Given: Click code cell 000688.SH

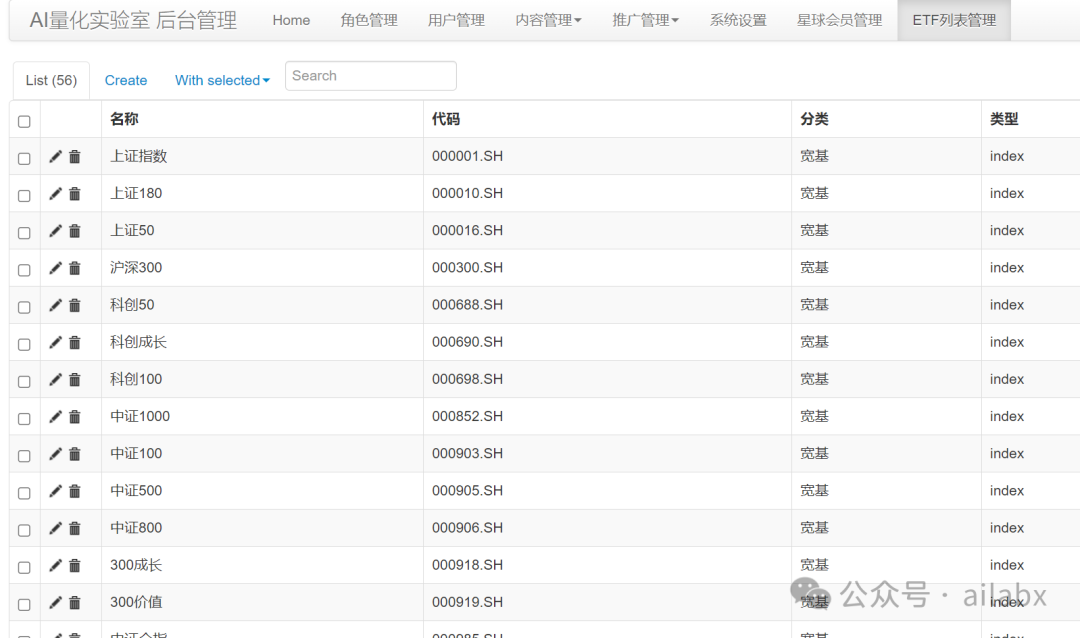Looking at the screenshot, I should point(467,305).
